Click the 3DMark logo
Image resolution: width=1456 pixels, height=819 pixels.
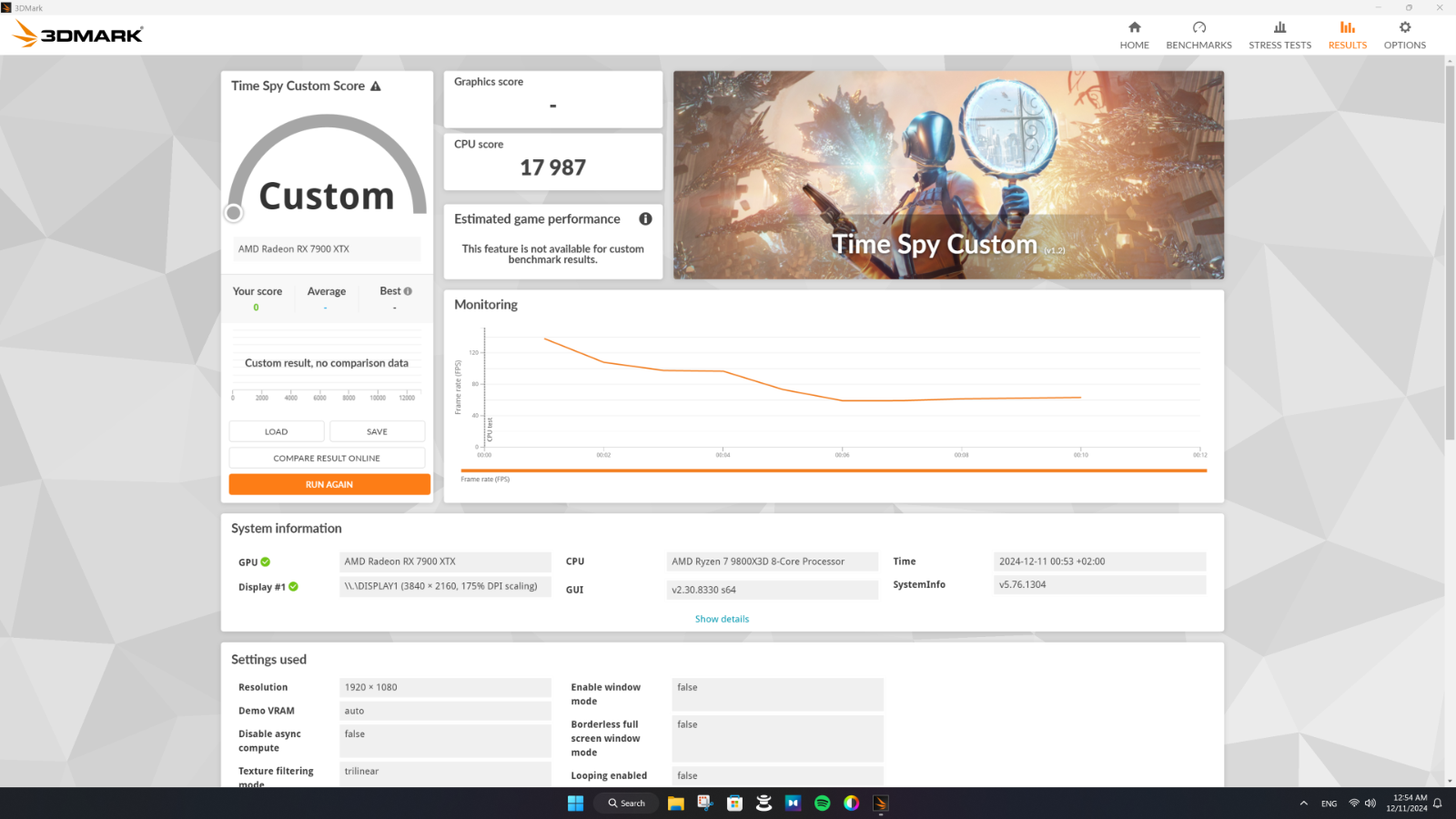pos(77,35)
